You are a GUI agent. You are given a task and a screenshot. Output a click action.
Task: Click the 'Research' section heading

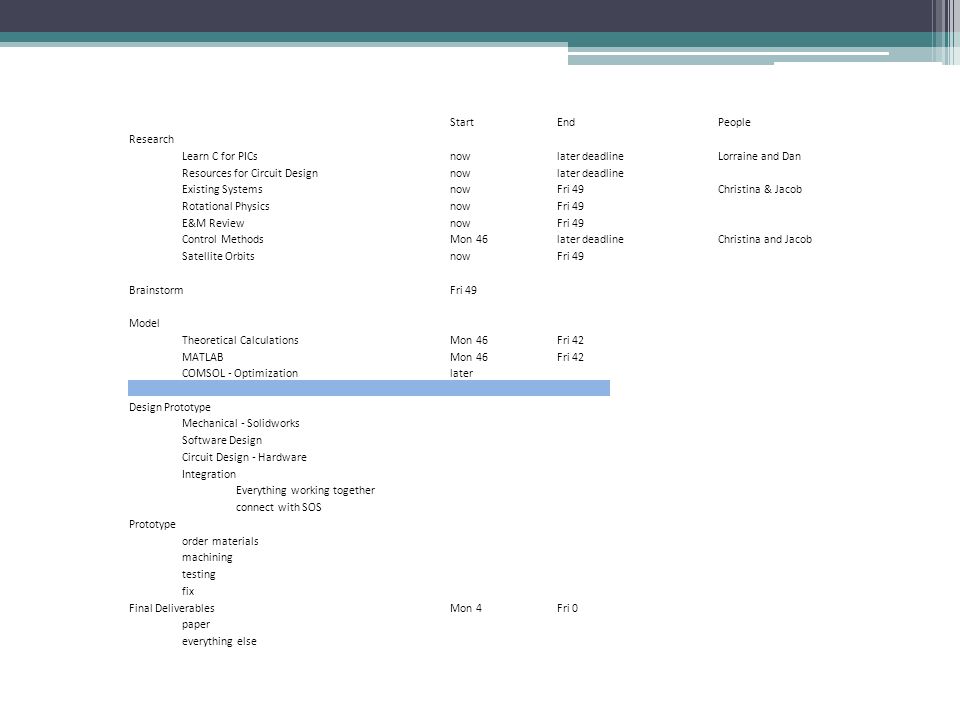(151, 139)
